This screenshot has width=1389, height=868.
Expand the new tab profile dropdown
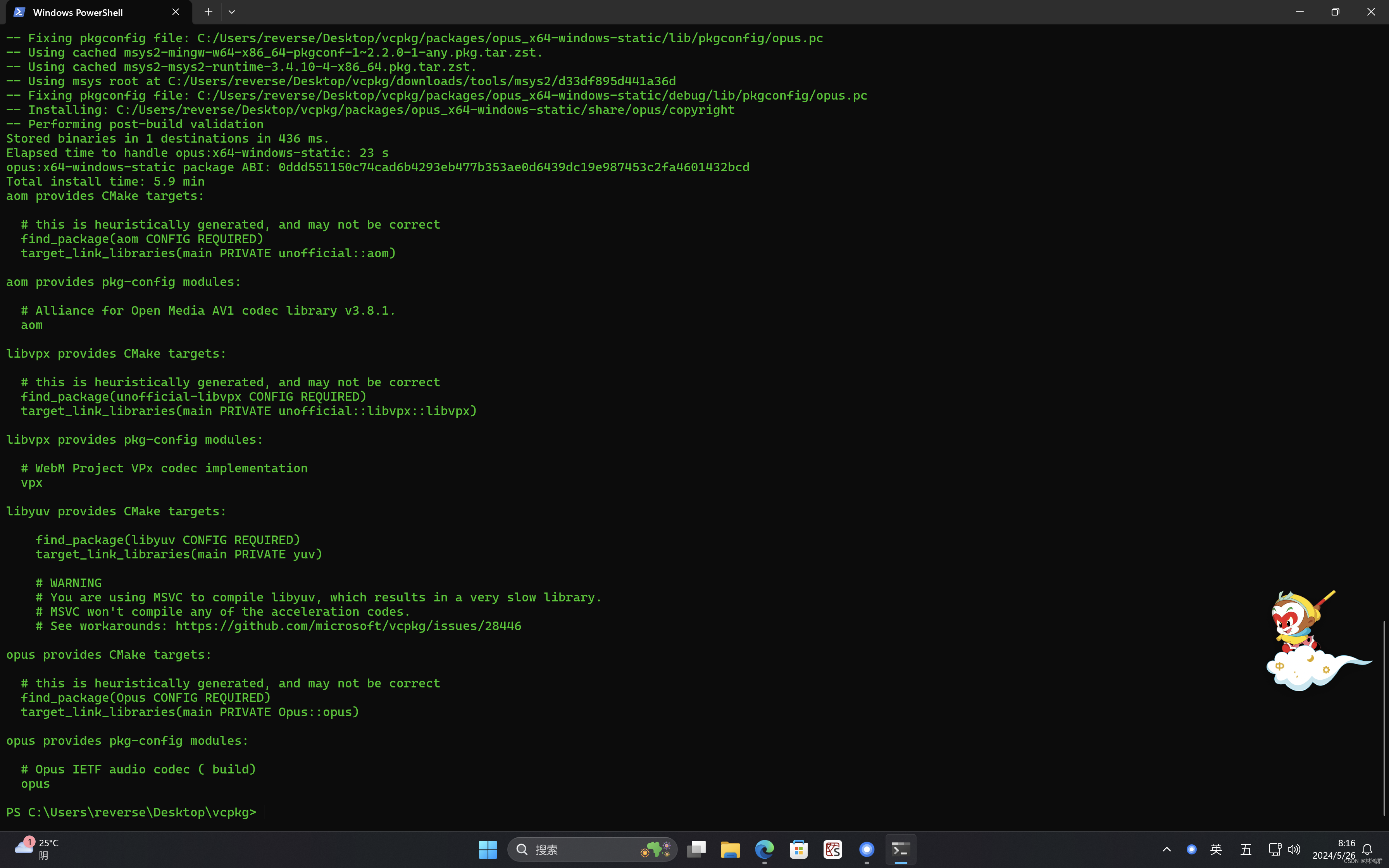[232, 12]
